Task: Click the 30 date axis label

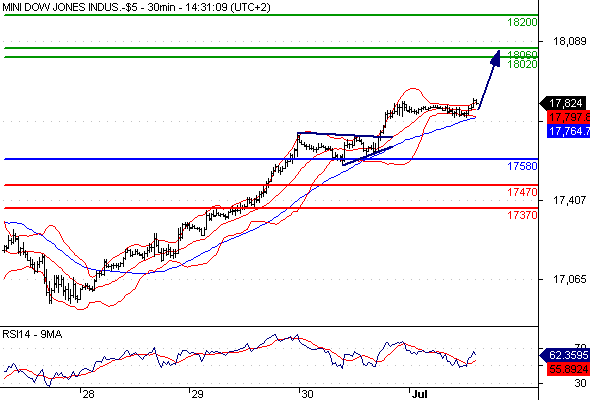Action: pyautogui.click(x=307, y=394)
